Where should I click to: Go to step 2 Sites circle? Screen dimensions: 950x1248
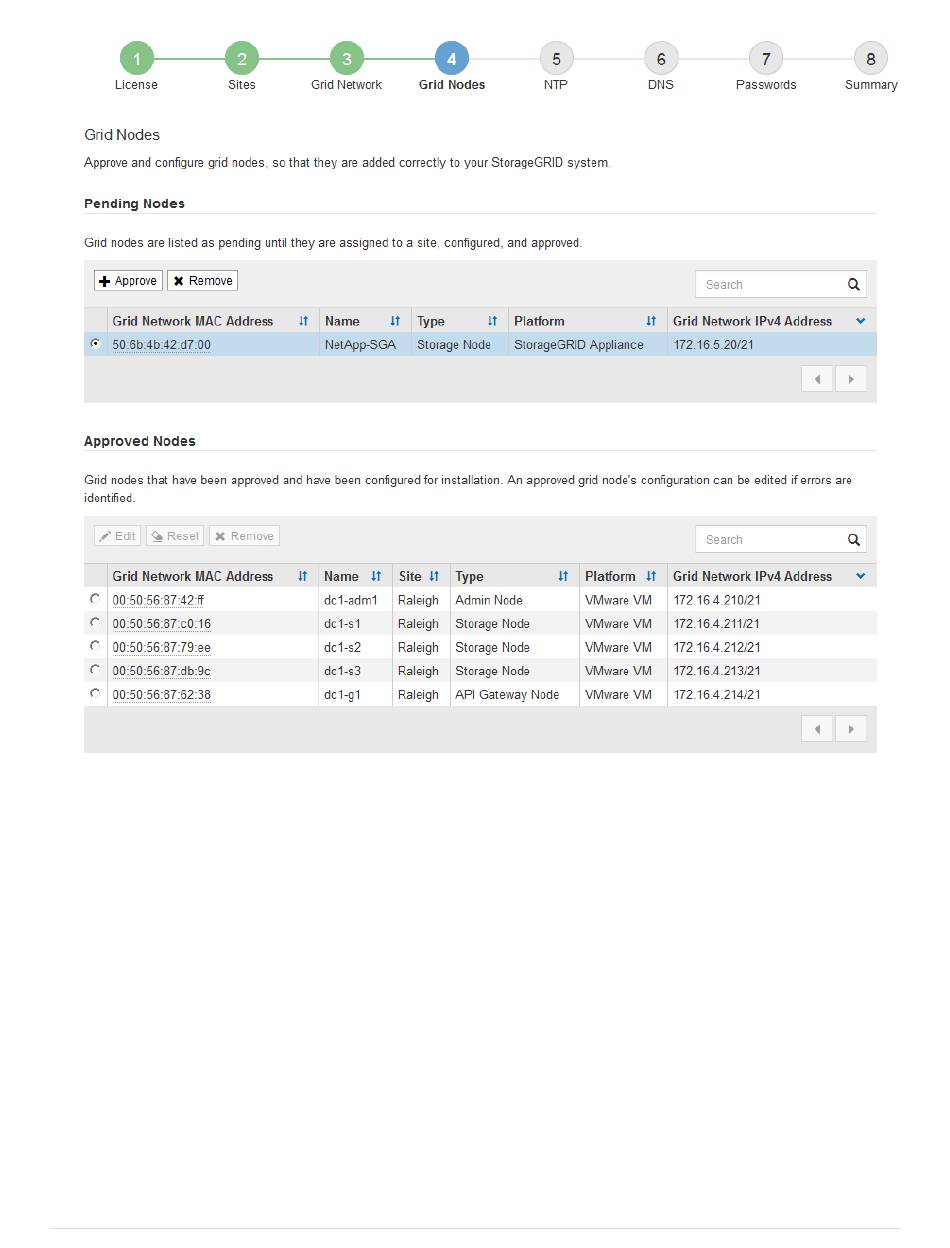[x=241, y=58]
